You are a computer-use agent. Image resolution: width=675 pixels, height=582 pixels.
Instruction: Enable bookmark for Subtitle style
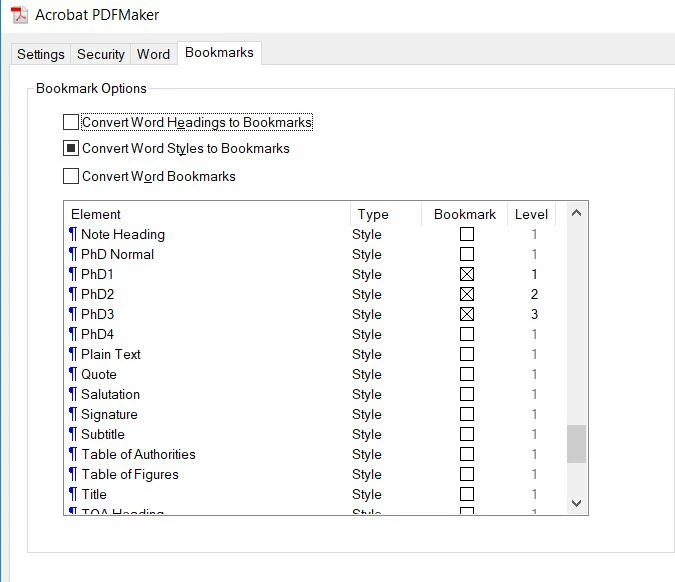point(467,434)
